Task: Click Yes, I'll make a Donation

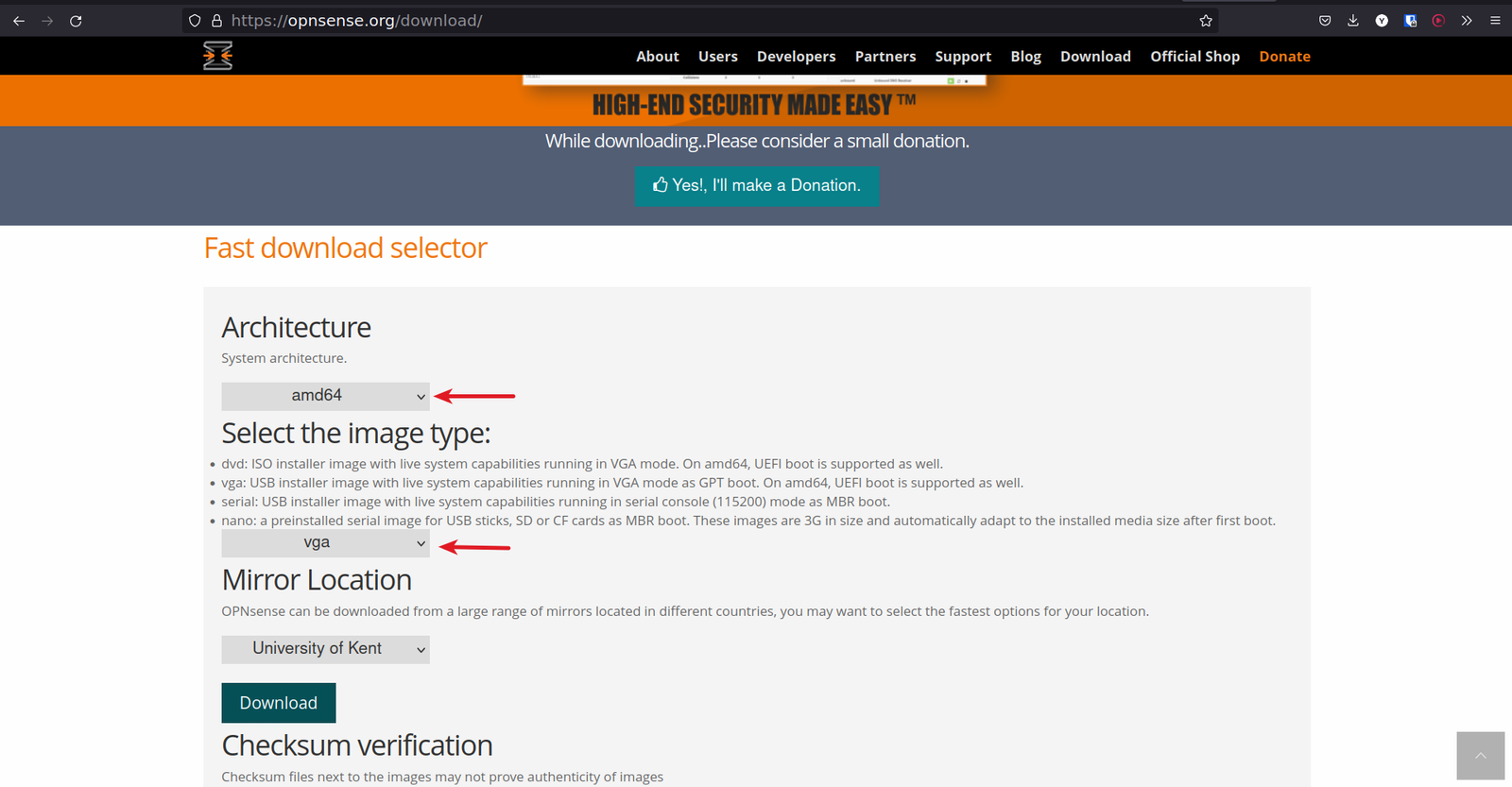Action: tap(757, 186)
